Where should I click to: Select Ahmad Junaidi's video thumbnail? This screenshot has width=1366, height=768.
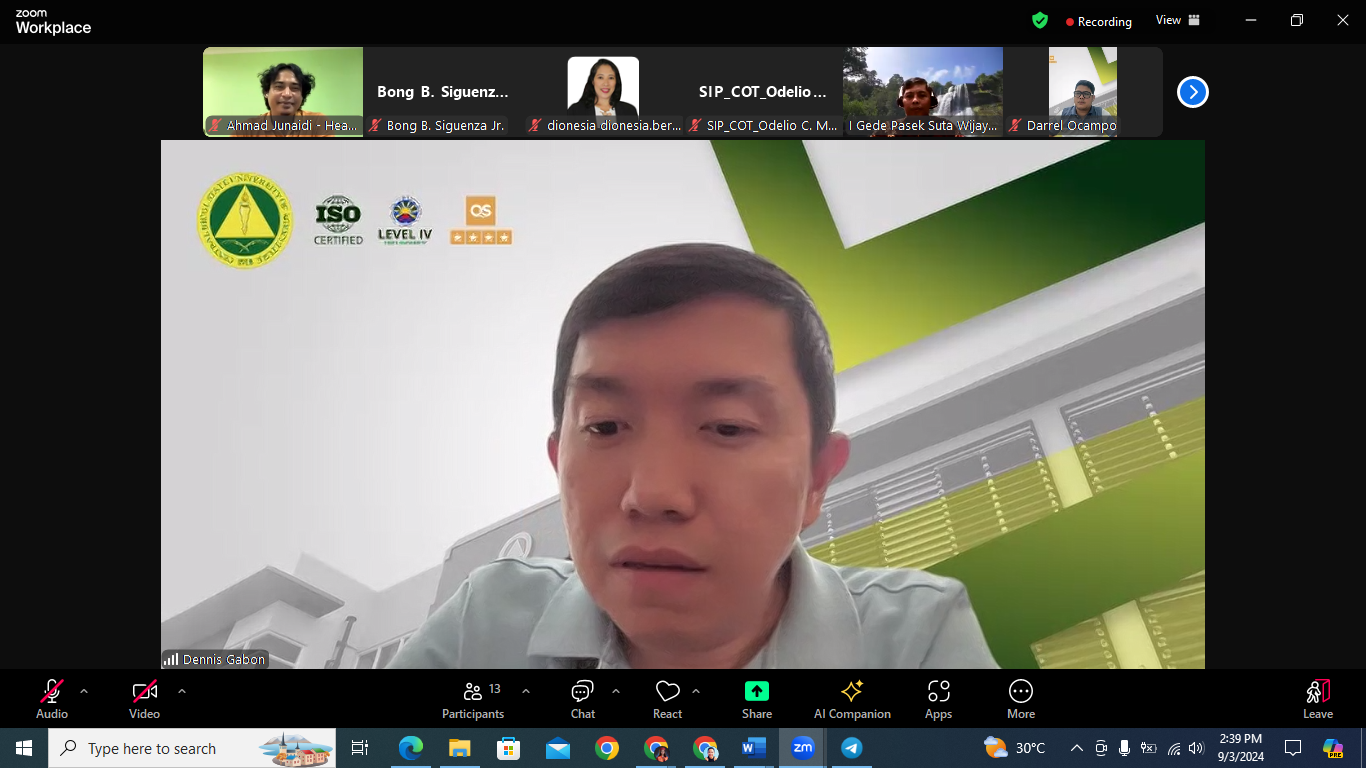click(x=283, y=91)
